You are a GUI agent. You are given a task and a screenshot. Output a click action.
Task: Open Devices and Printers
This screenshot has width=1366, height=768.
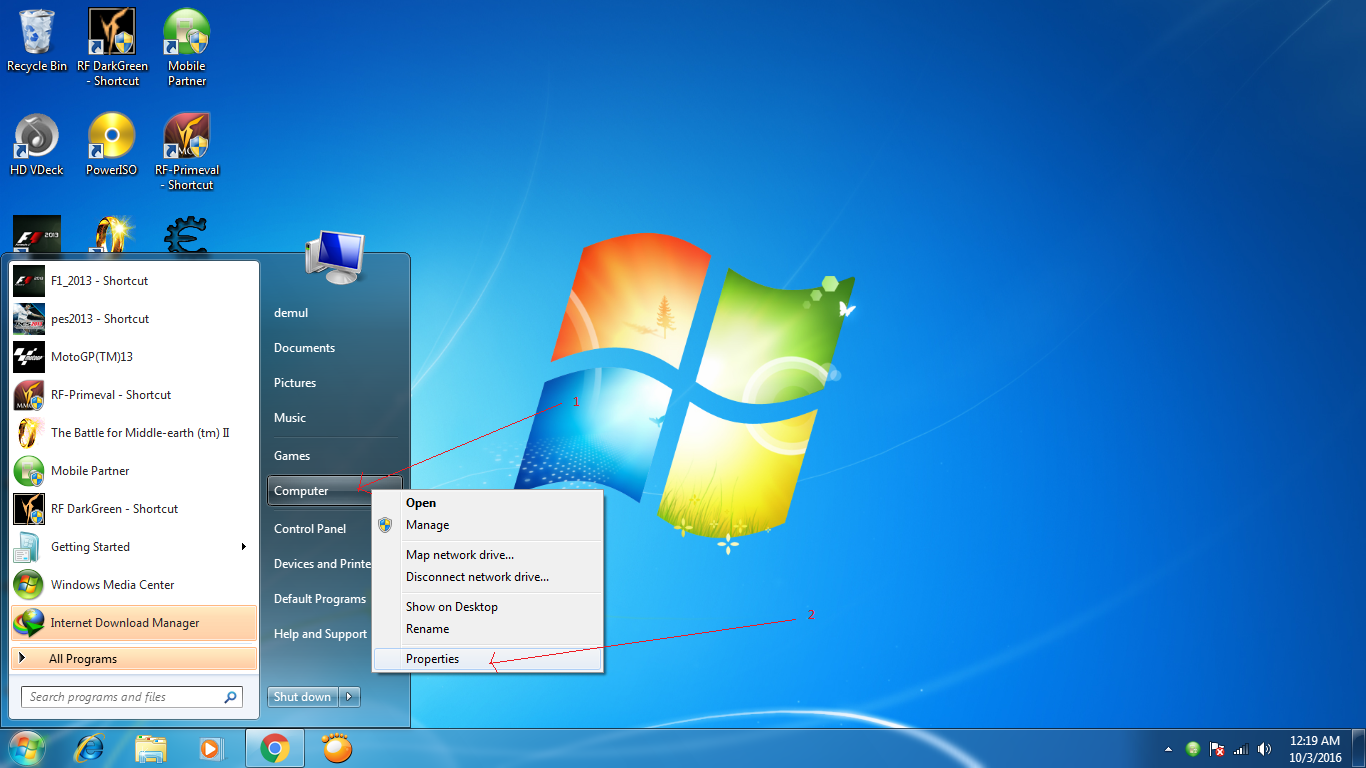click(322, 564)
